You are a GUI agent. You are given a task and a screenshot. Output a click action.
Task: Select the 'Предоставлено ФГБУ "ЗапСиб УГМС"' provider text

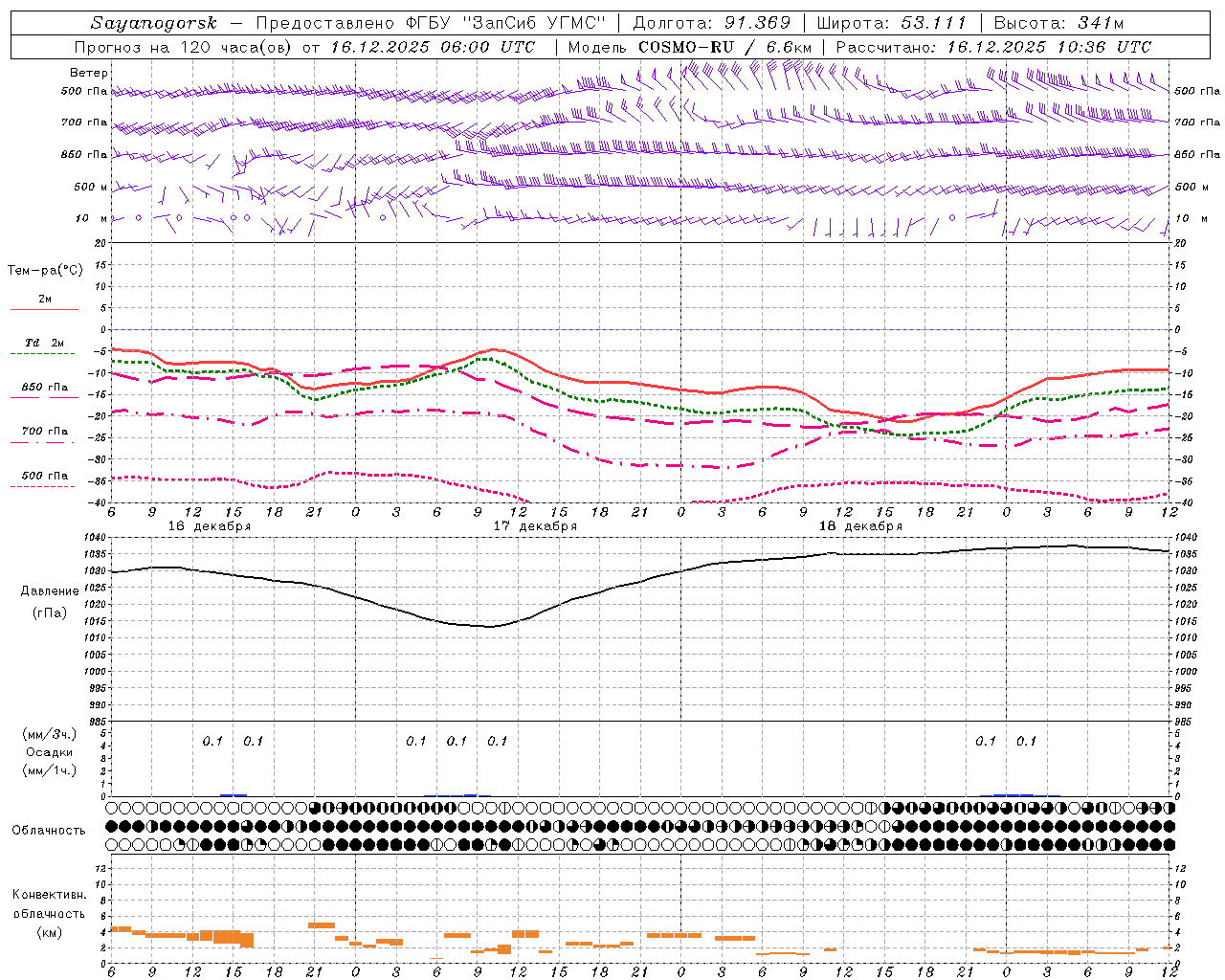[x=432, y=23]
